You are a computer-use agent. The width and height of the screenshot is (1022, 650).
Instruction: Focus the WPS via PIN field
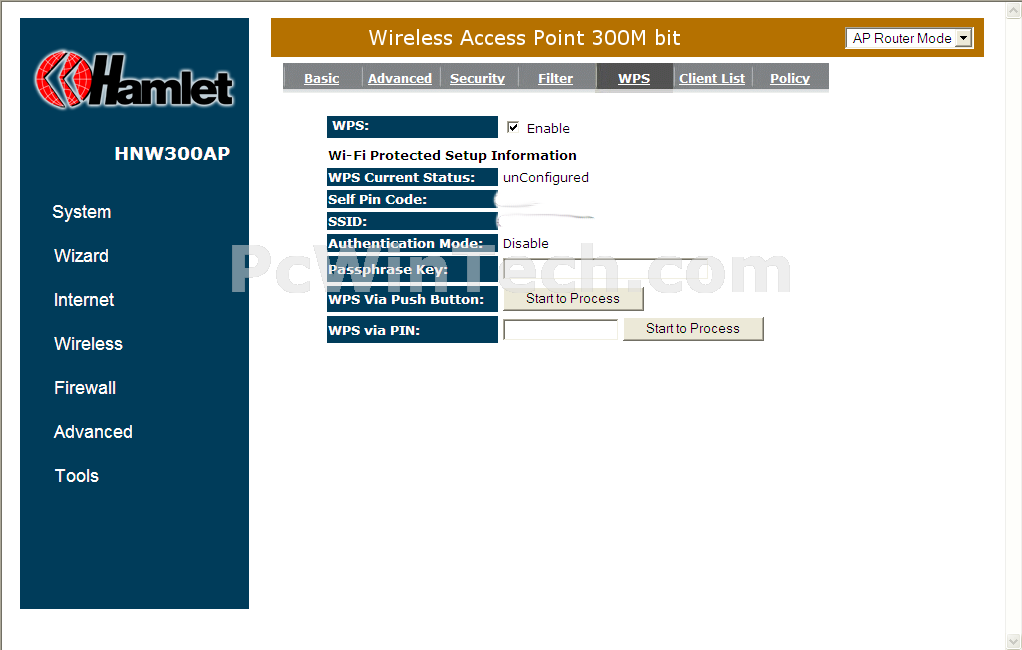point(561,329)
